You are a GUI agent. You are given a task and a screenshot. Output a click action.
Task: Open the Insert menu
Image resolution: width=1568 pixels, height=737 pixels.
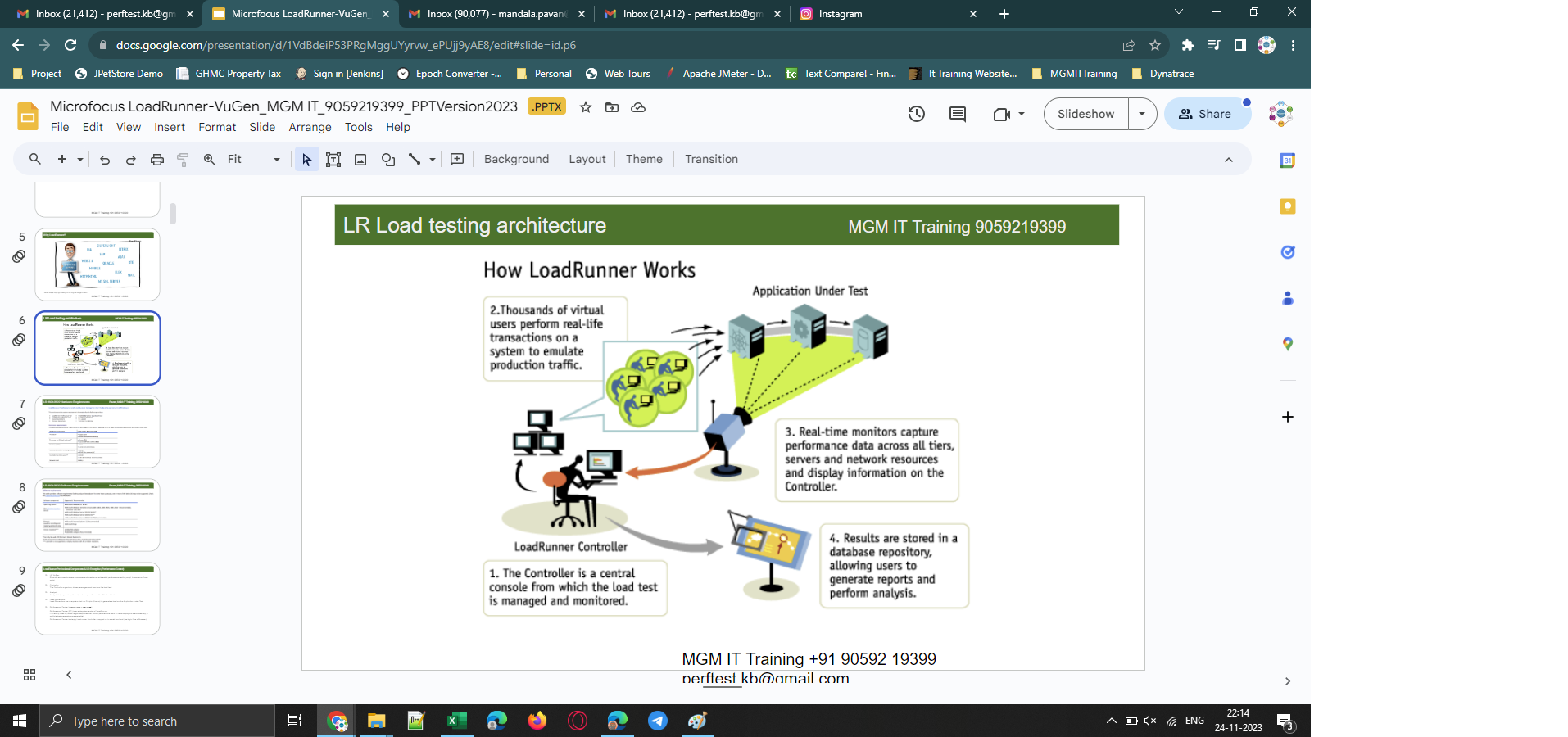click(x=170, y=127)
